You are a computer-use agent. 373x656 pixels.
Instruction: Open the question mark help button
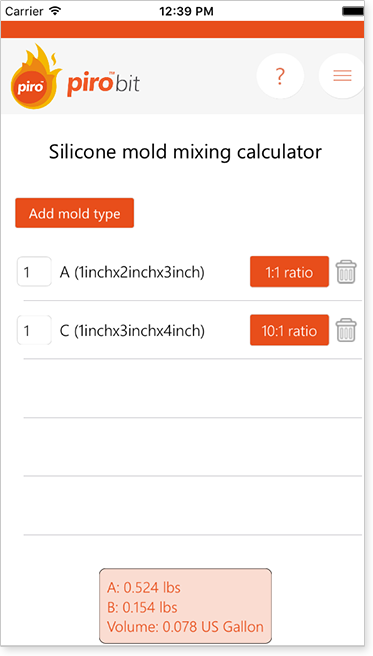pos(280,76)
